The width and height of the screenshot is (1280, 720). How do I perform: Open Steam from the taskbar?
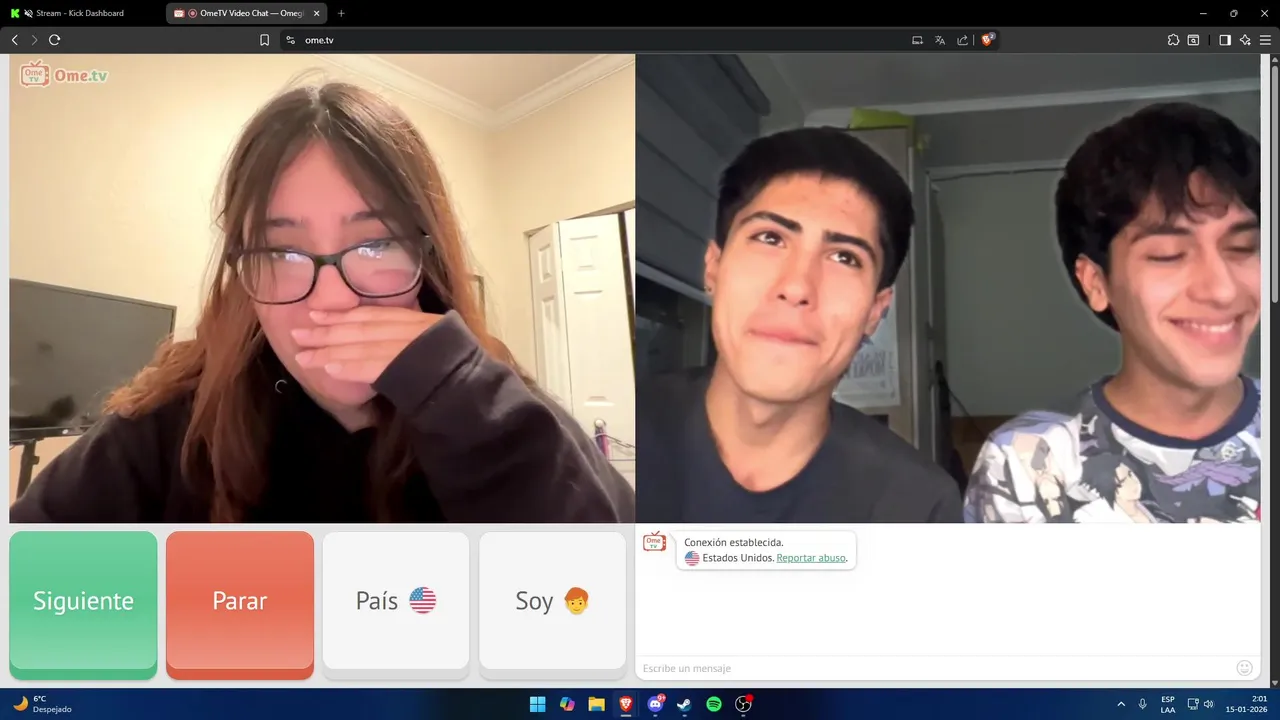point(684,704)
